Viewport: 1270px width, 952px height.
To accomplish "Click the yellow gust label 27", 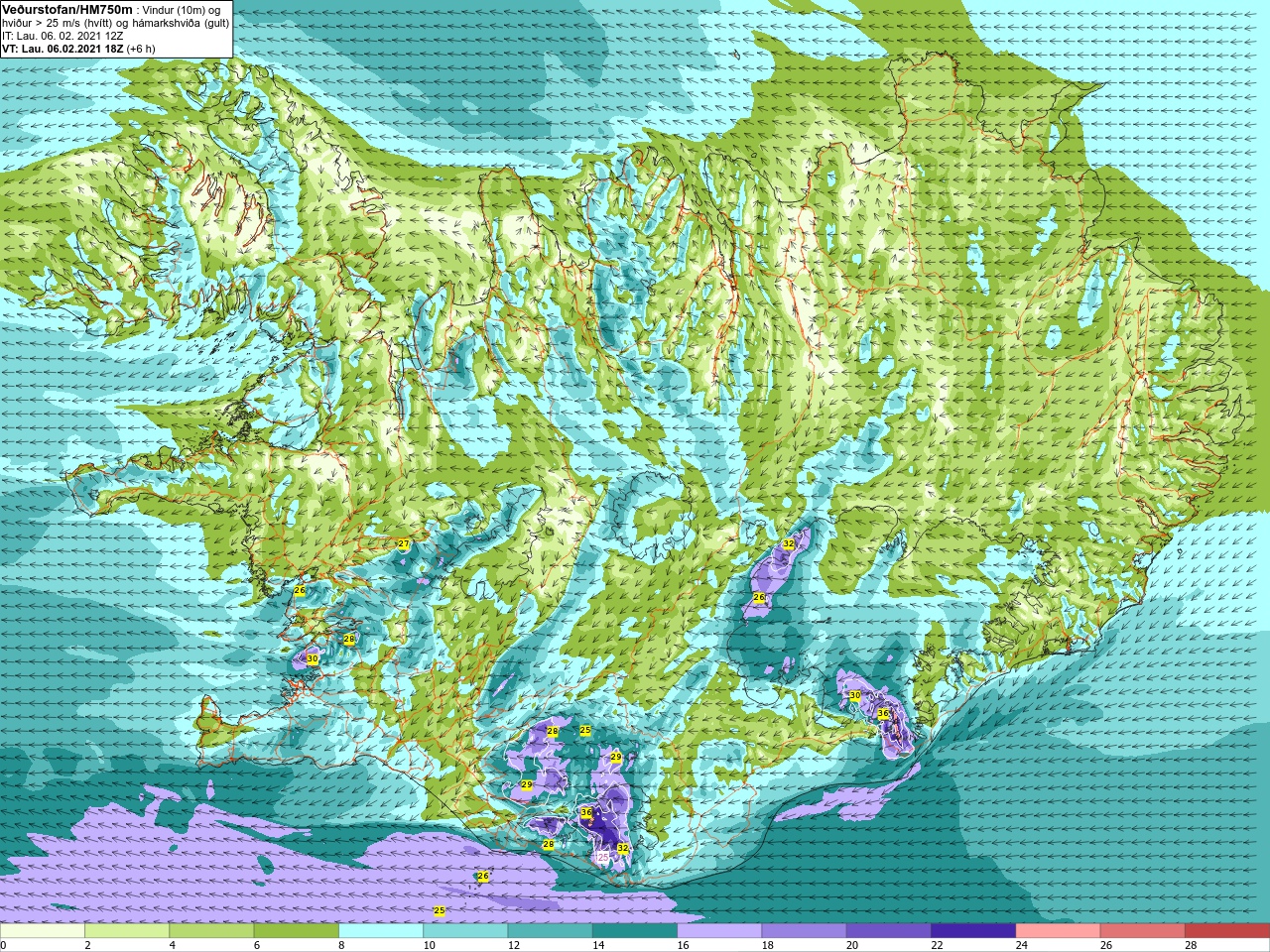I will [x=403, y=544].
